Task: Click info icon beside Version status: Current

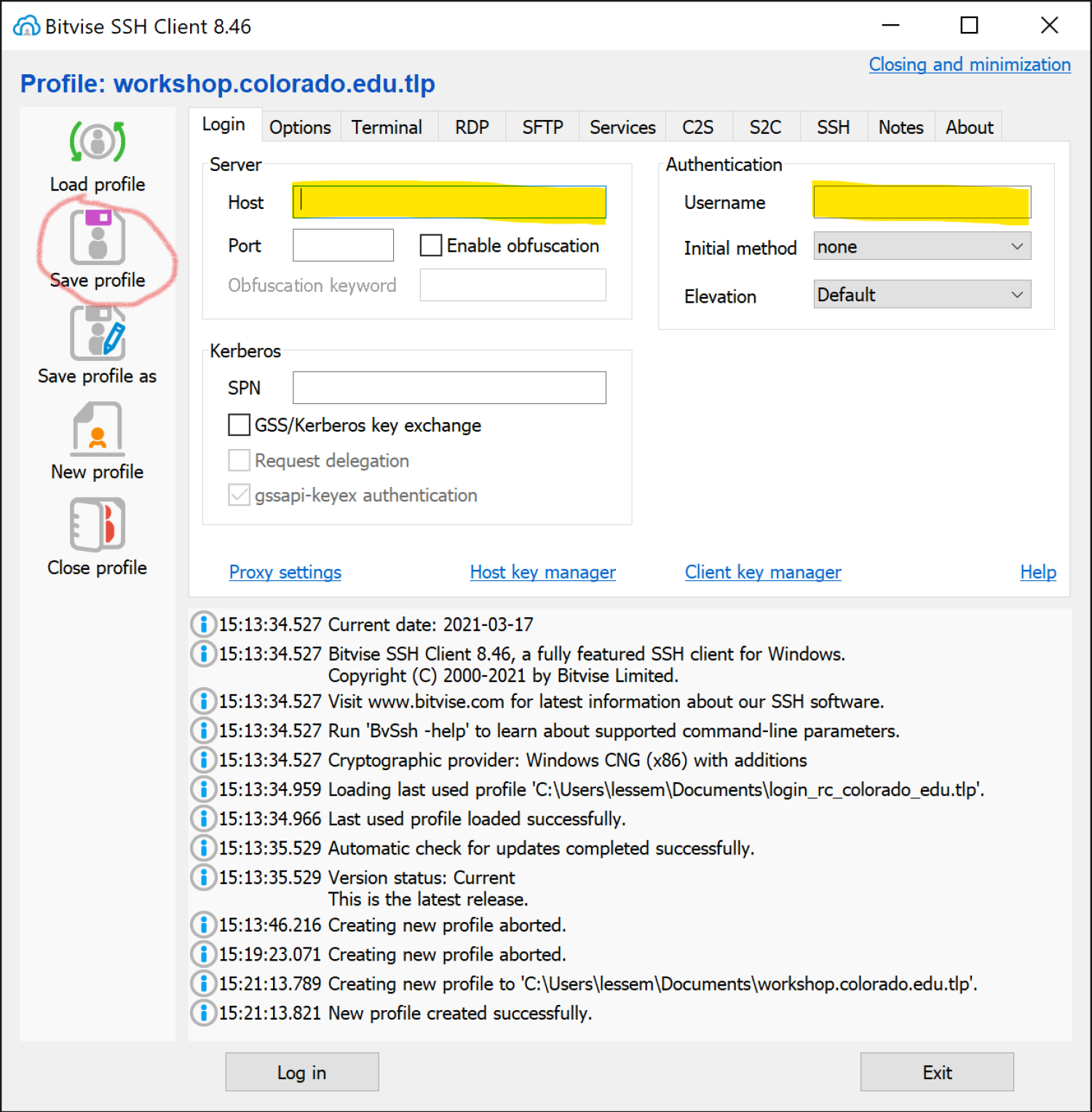Action: [204, 877]
